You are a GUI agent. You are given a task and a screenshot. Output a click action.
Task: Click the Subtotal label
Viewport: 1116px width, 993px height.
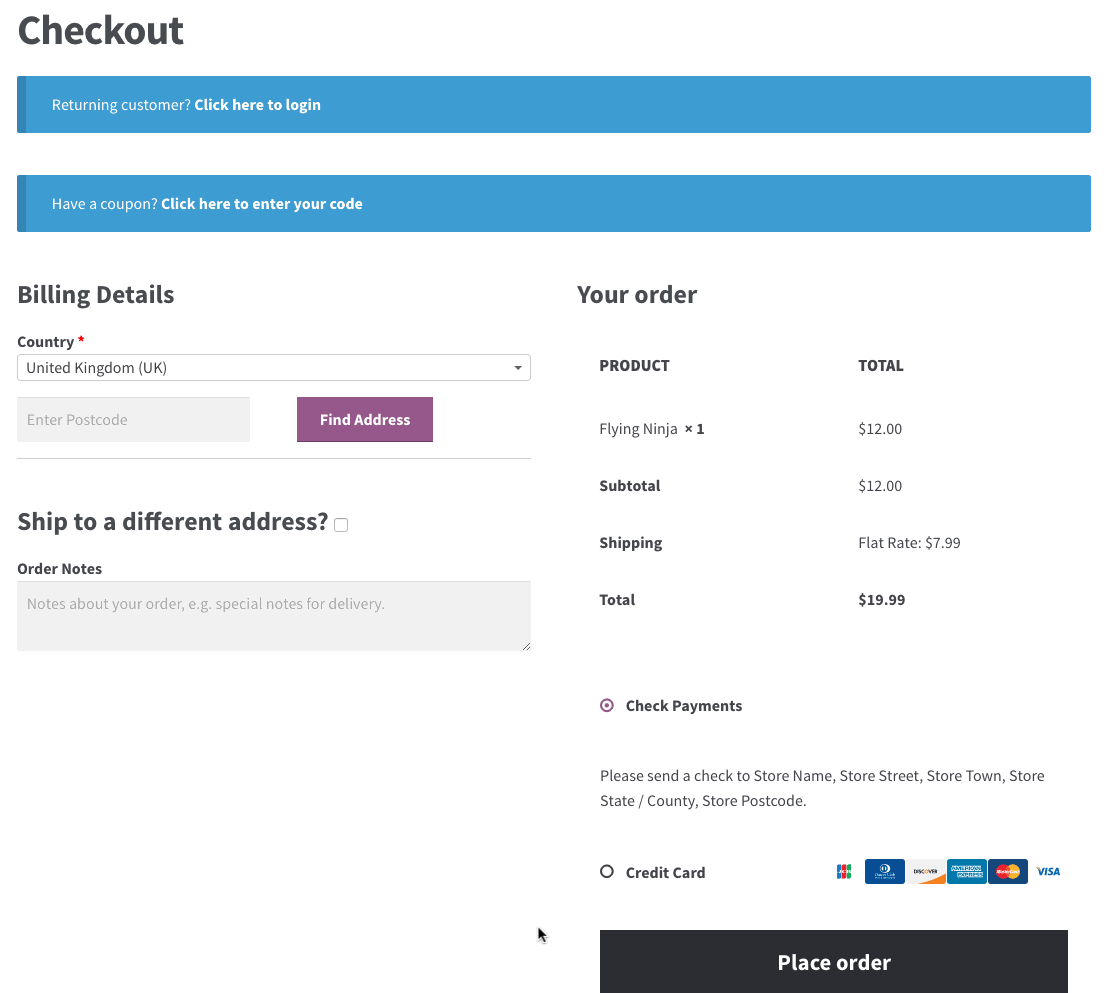click(630, 485)
